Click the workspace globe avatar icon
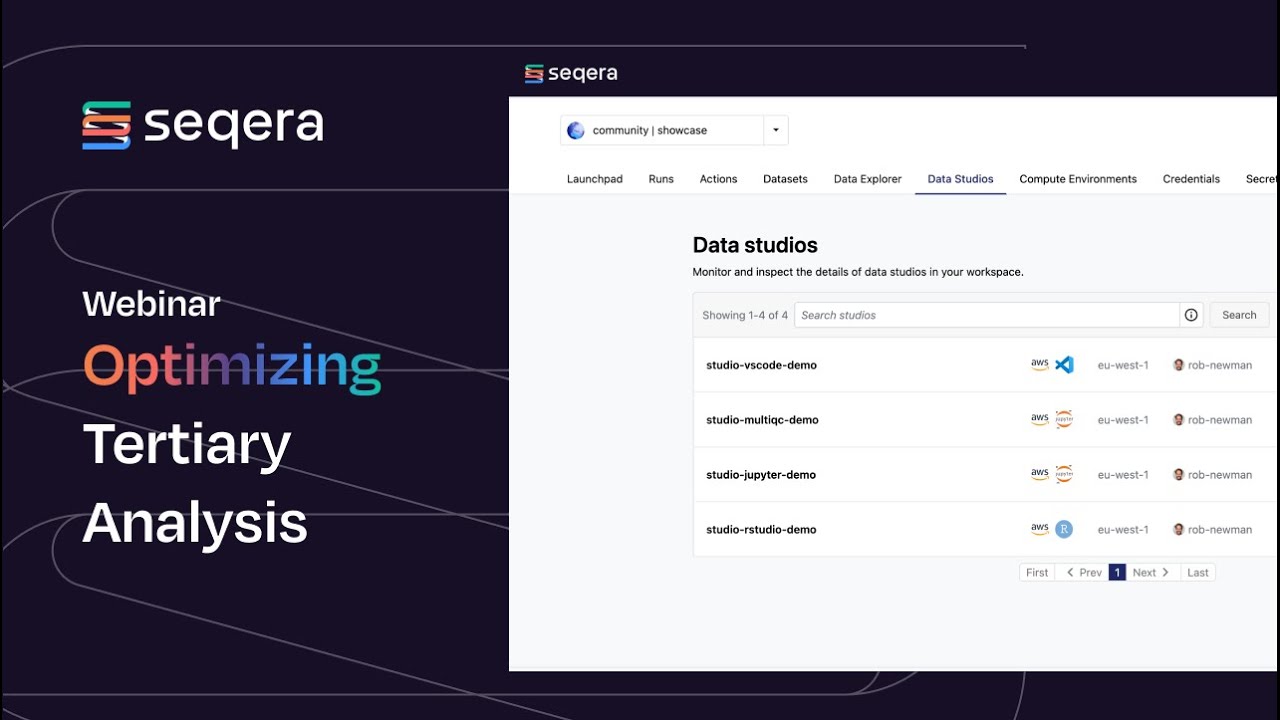 (x=576, y=130)
